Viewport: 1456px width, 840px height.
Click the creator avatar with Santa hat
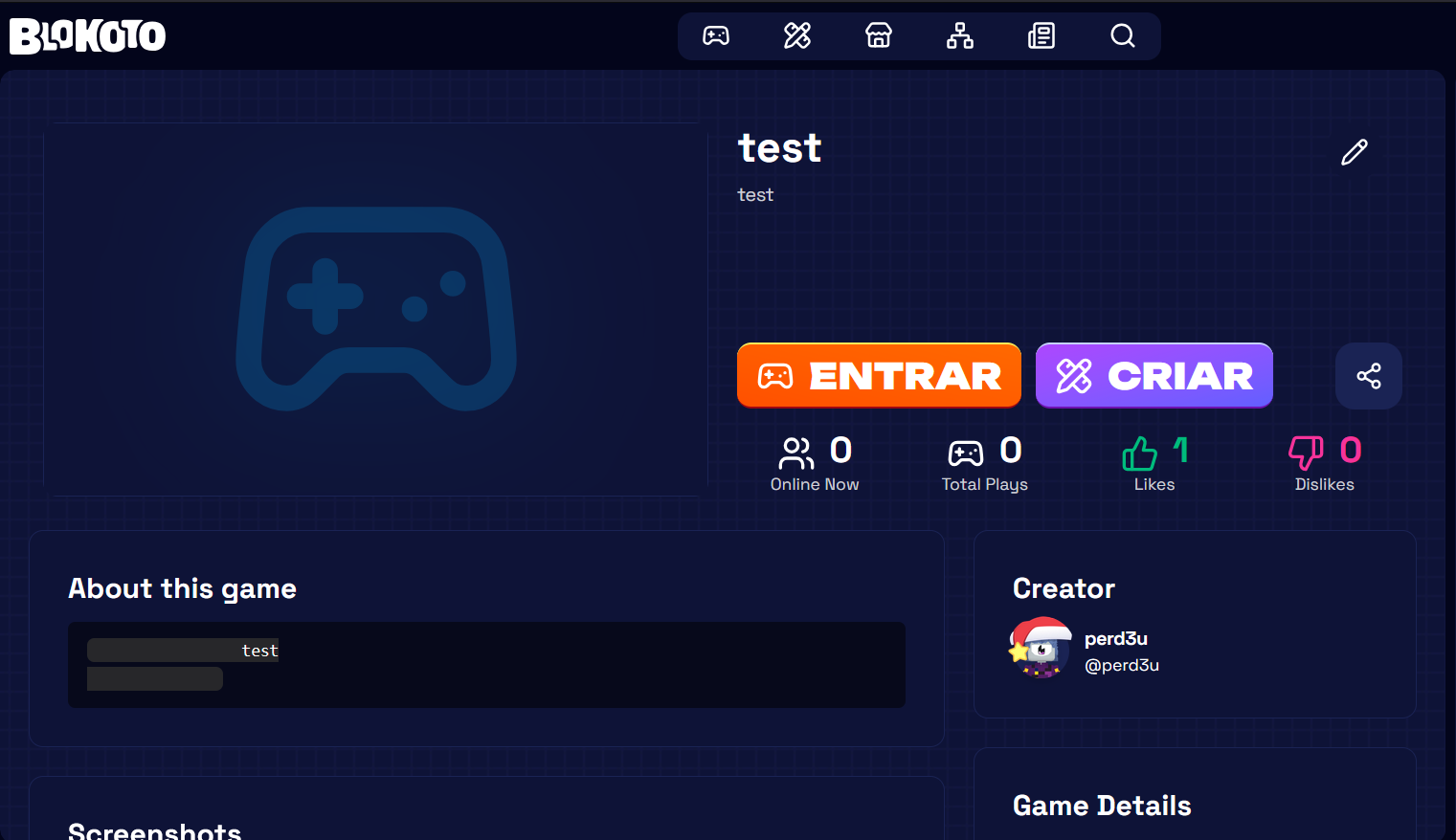click(1041, 648)
